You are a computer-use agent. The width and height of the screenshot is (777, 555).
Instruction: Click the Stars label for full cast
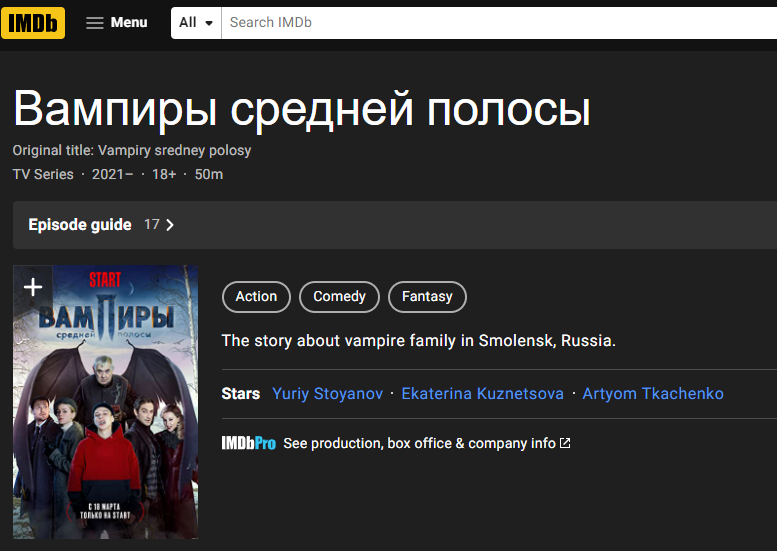(240, 394)
